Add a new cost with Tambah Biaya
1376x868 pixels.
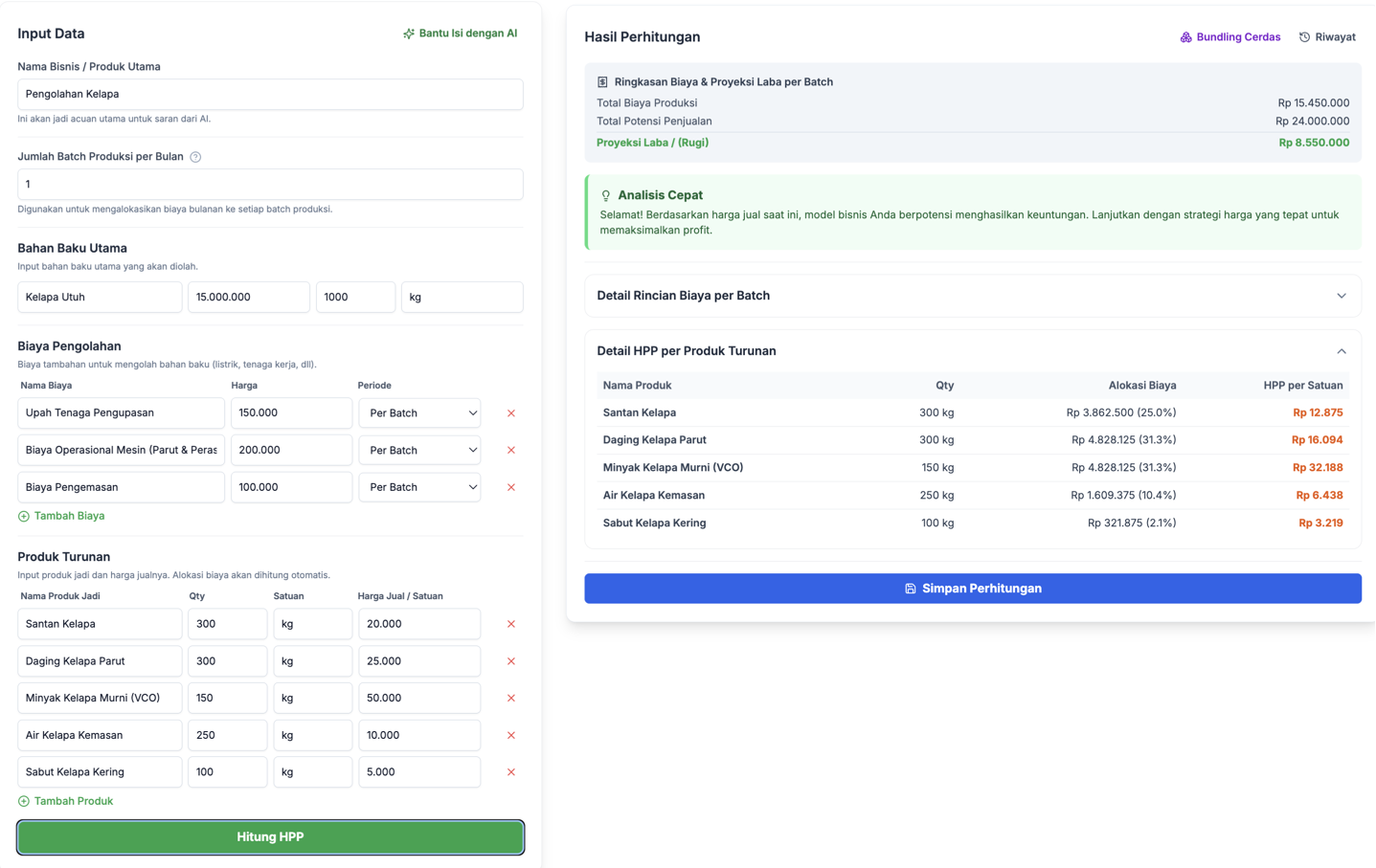(61, 516)
